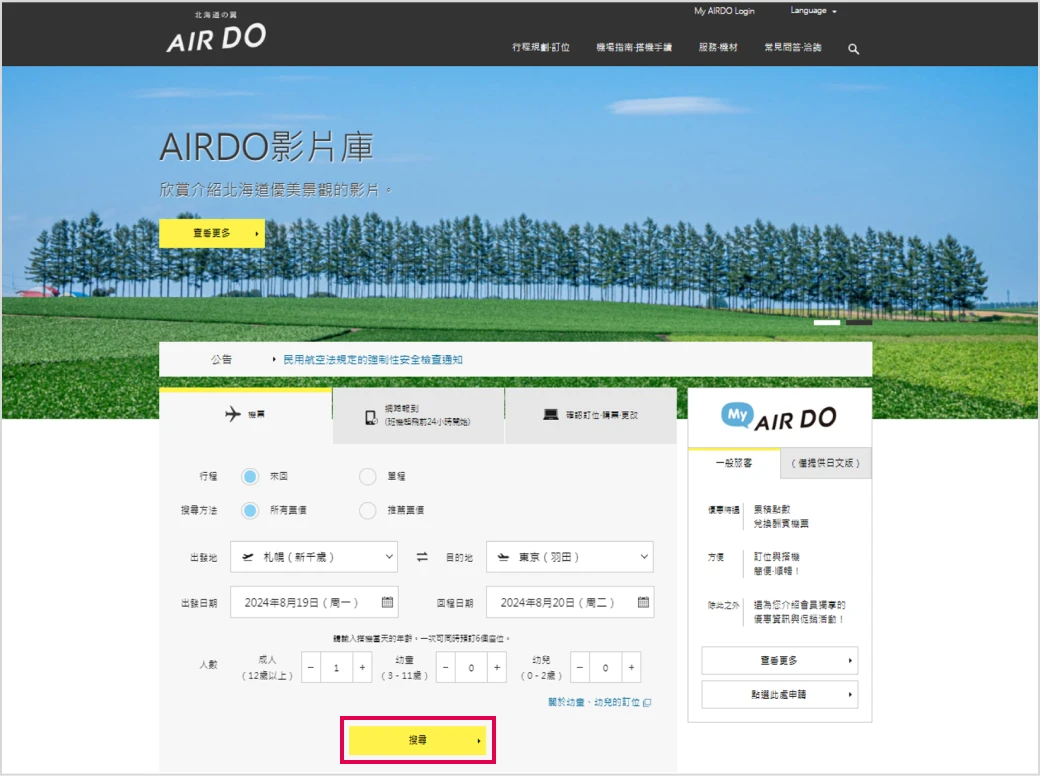The image size is (1040, 776).
Task: Click airplane icon on ticket tab
Action: point(232,415)
